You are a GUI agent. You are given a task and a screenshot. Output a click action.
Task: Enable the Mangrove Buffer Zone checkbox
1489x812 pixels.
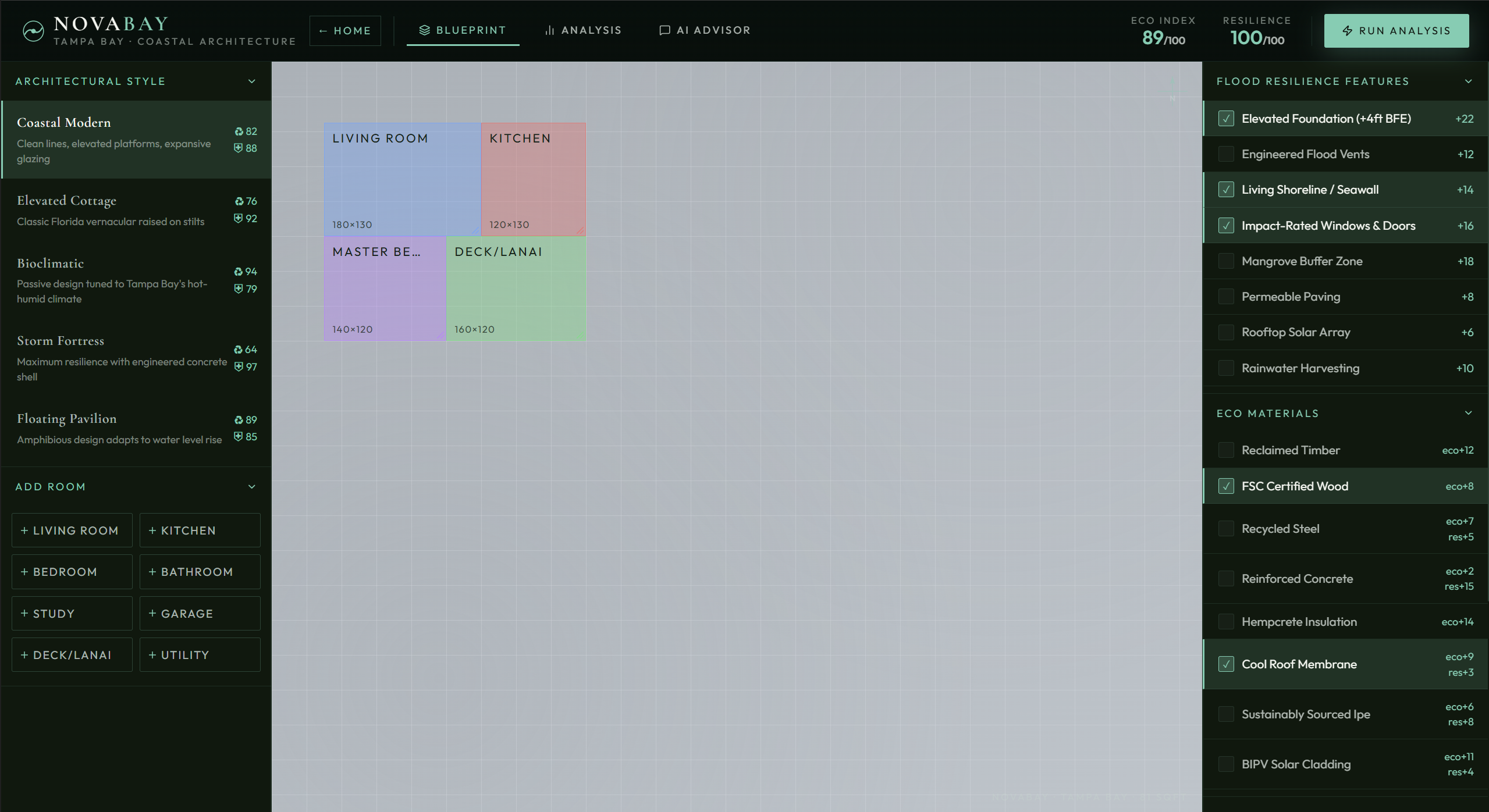[x=1226, y=261]
